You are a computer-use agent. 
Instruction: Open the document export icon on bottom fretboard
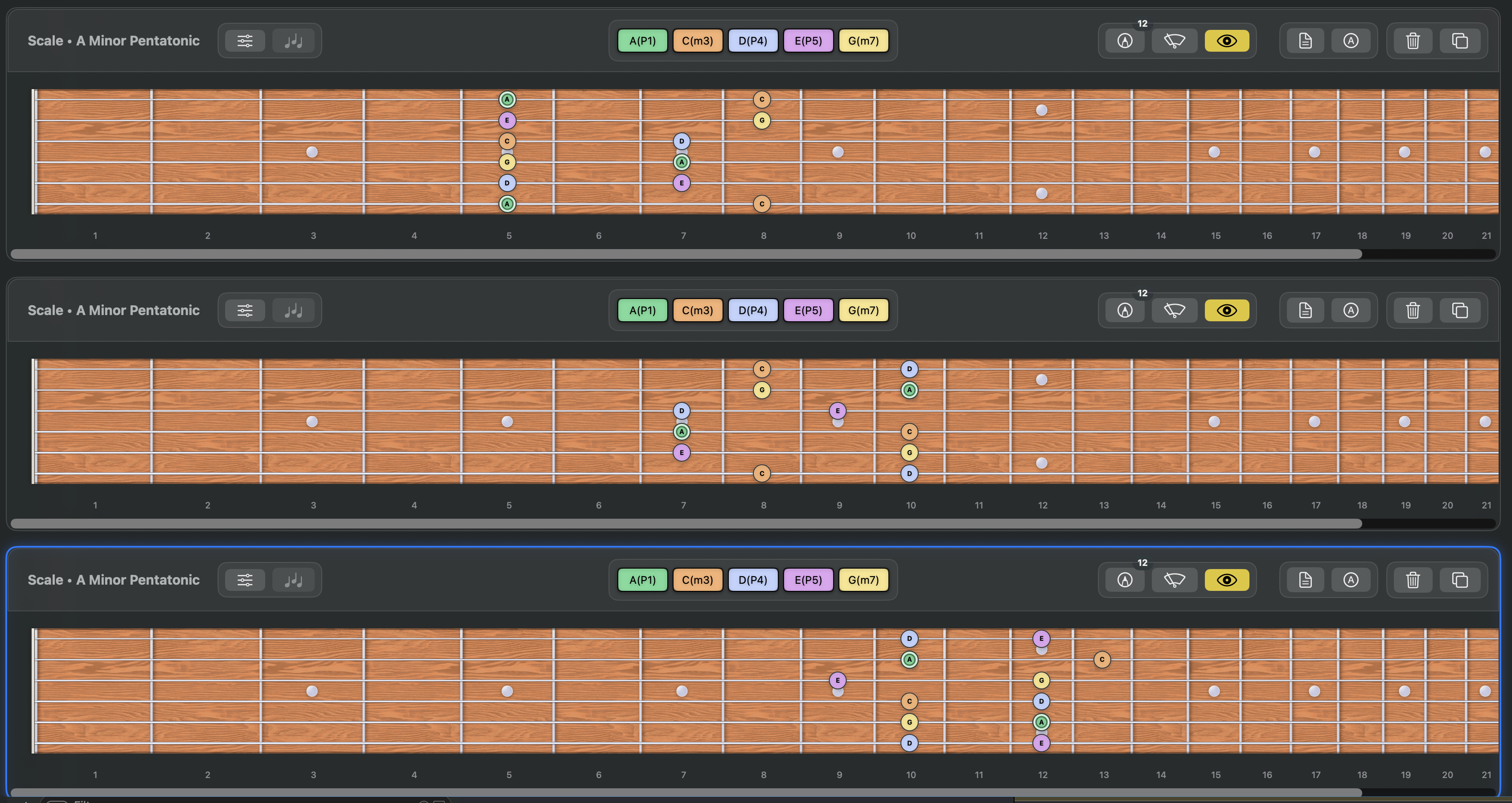coord(1304,579)
